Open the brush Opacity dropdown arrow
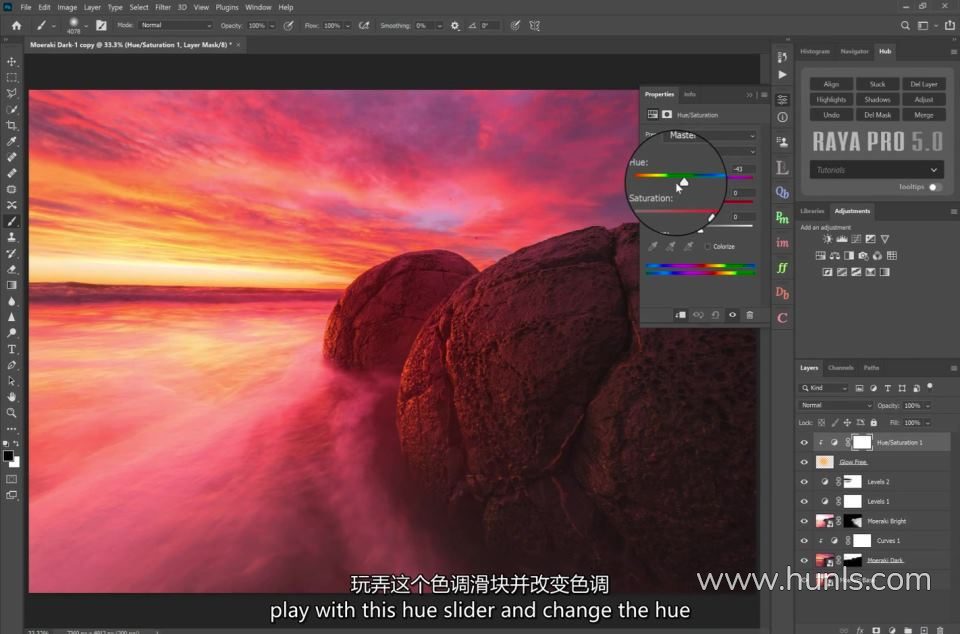Image resolution: width=960 pixels, height=634 pixels. point(272,26)
